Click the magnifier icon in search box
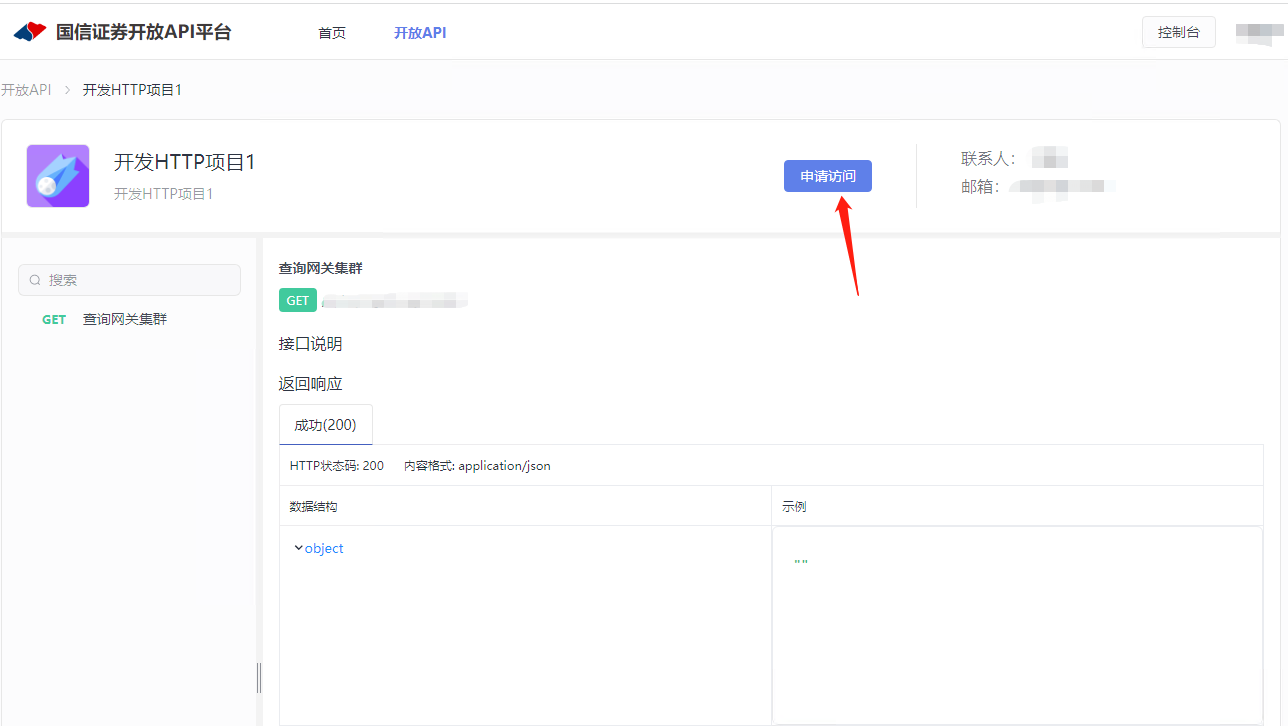The image size is (1288, 726). 35,281
